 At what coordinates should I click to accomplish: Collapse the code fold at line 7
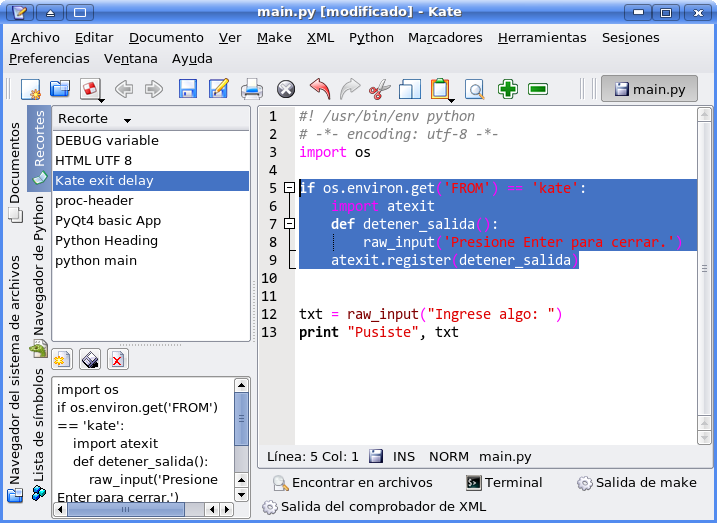[289, 224]
